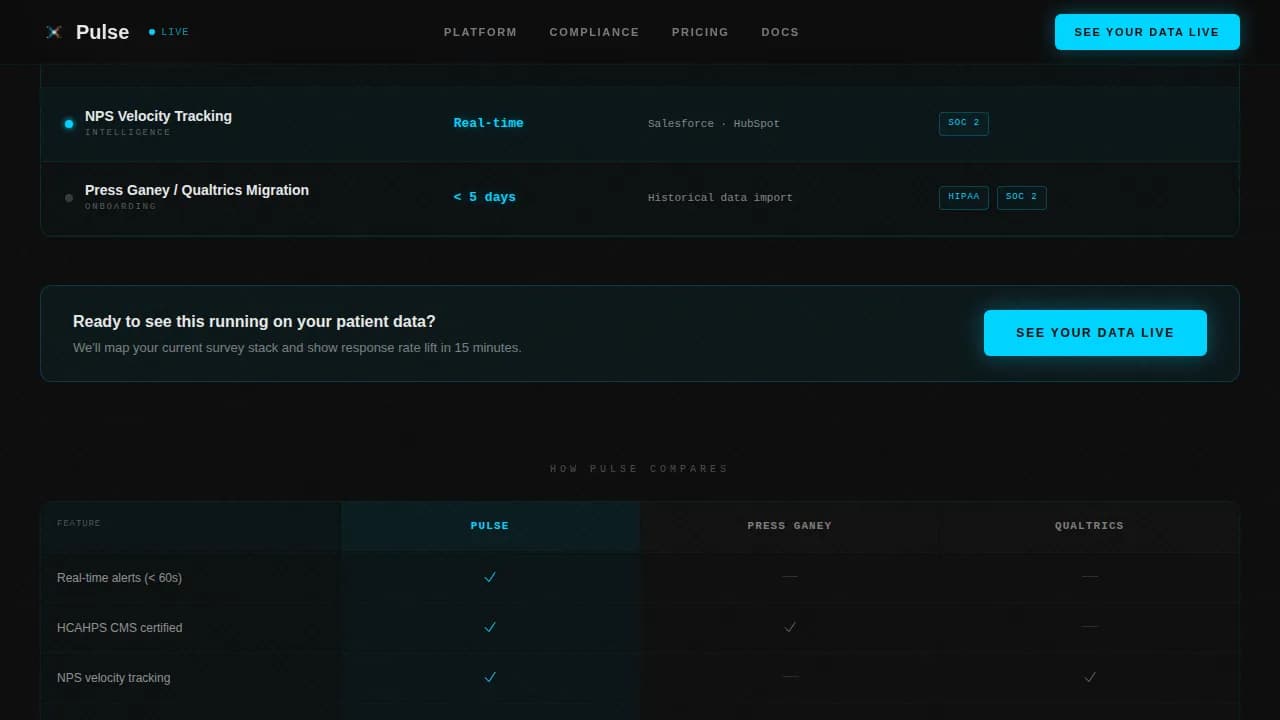Open the Docs nav item
Image resolution: width=1280 pixels, height=720 pixels.
[x=780, y=32]
